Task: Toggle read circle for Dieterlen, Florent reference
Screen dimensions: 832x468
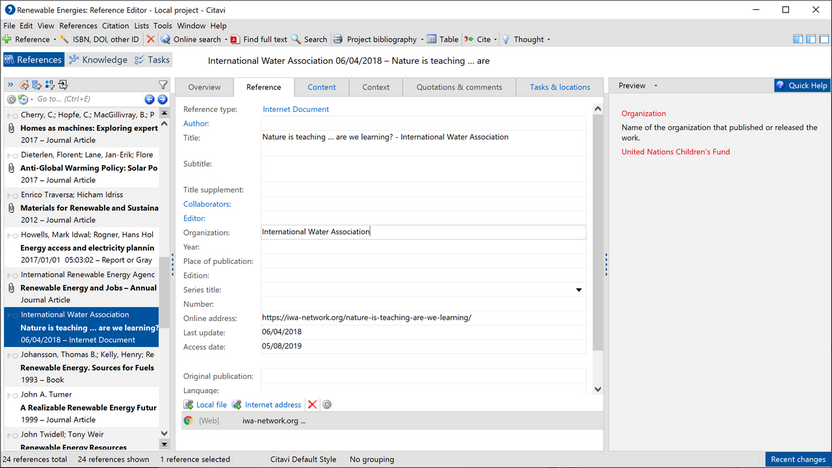Action: [15, 155]
